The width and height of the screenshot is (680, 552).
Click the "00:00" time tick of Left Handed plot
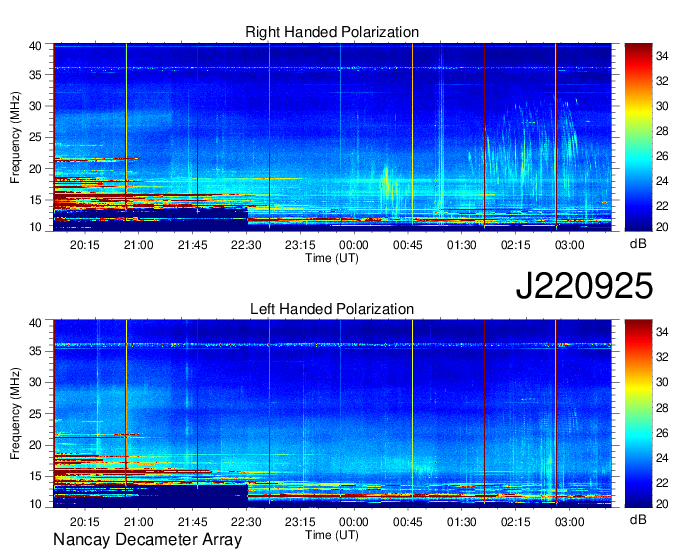[354, 522]
